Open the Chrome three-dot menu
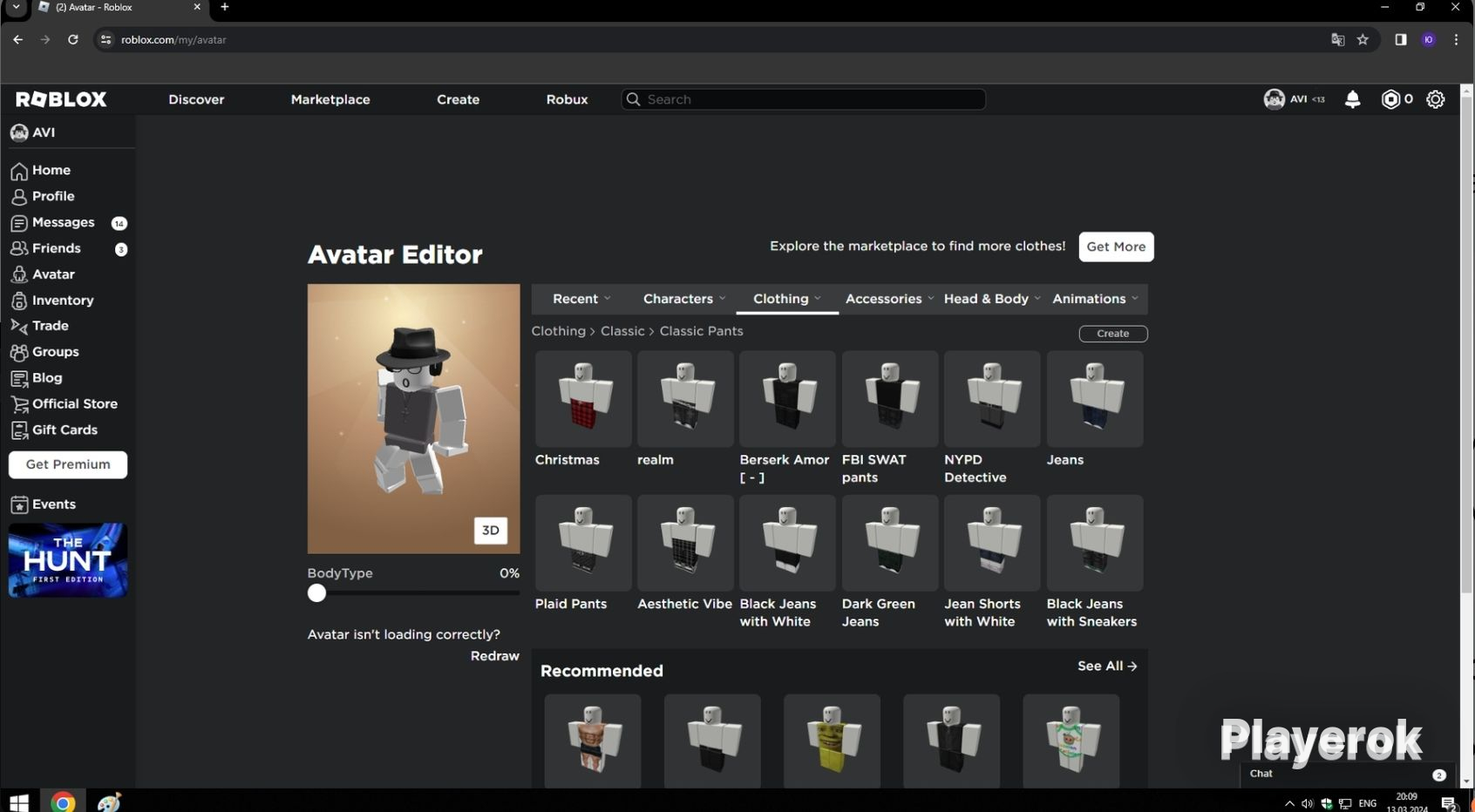The width and height of the screenshot is (1475, 812). coord(1456,39)
